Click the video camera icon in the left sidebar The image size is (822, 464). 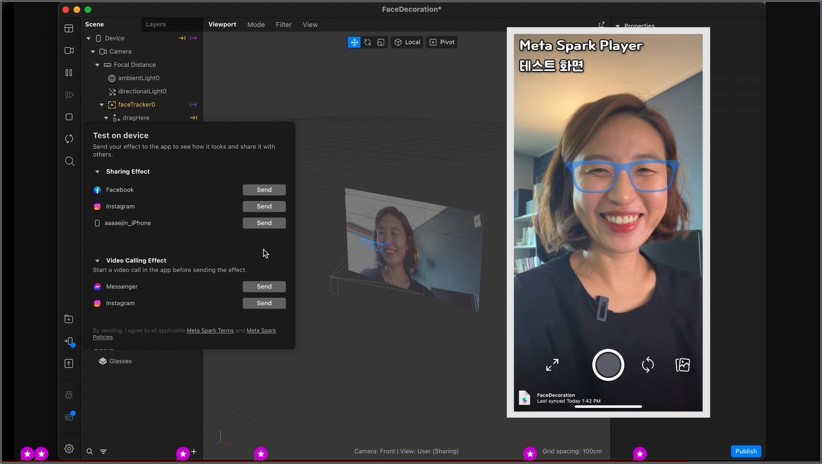point(69,50)
